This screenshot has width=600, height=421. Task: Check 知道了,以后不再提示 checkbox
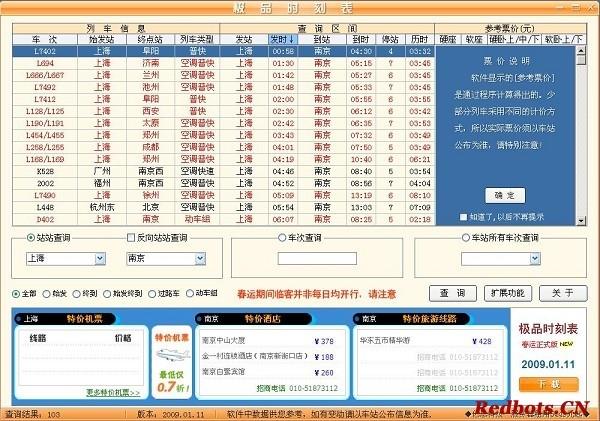click(463, 217)
